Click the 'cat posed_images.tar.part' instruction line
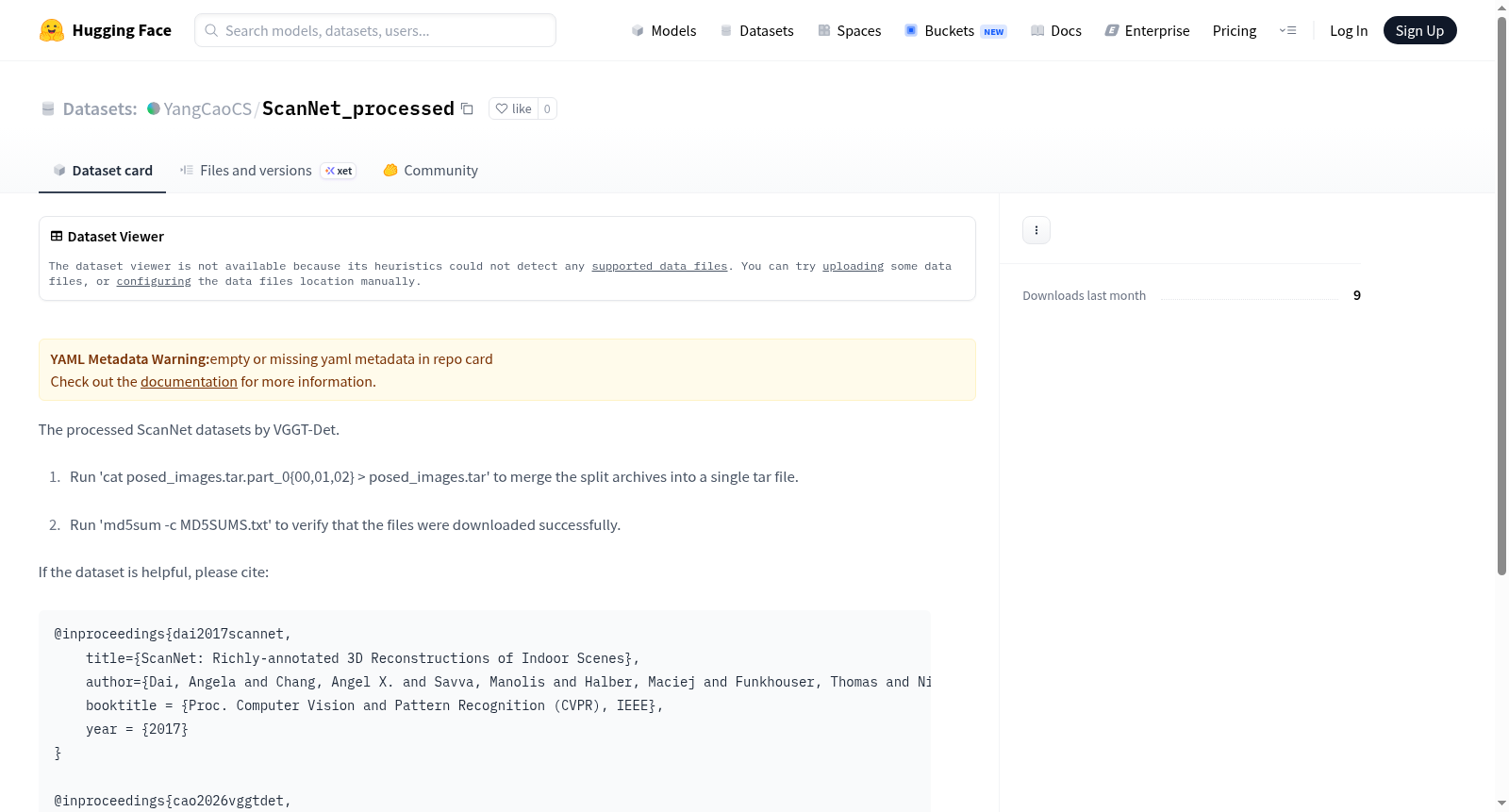1509x812 pixels. tap(434, 477)
